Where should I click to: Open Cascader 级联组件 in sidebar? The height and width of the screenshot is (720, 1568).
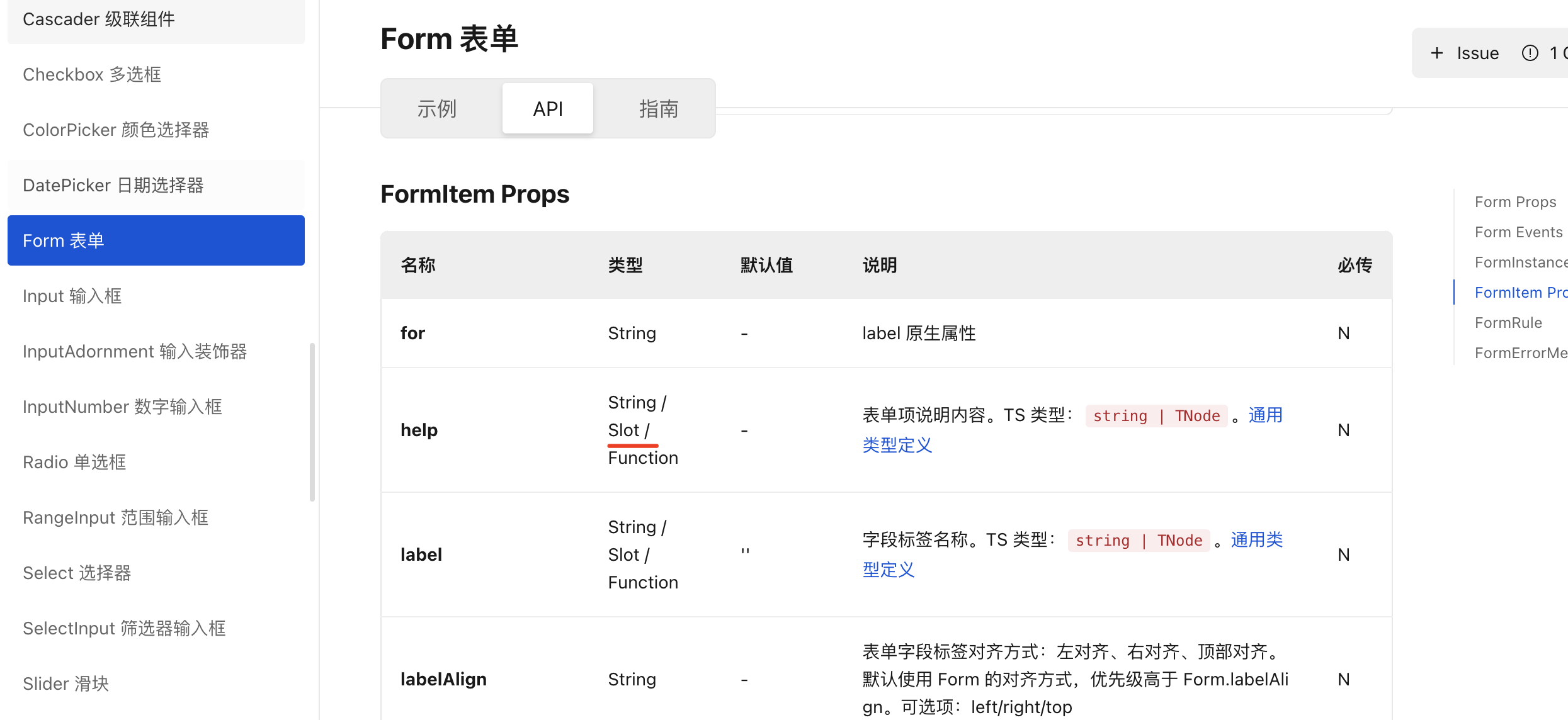156,20
